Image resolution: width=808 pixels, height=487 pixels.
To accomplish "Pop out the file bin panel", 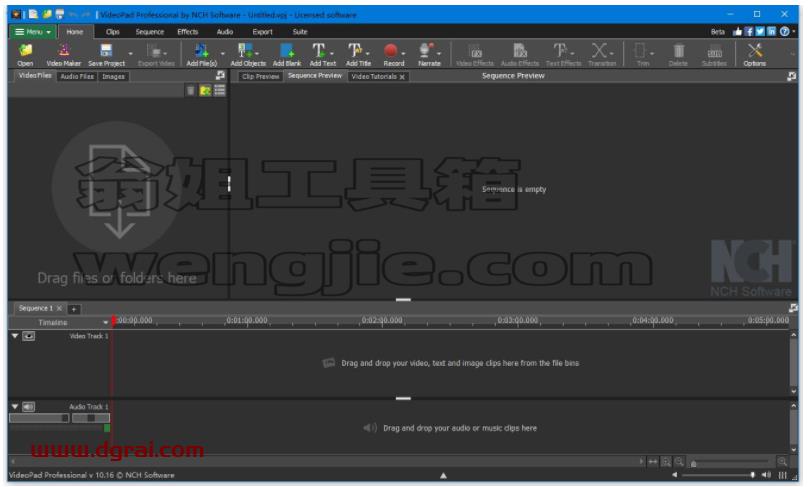I will (x=221, y=75).
